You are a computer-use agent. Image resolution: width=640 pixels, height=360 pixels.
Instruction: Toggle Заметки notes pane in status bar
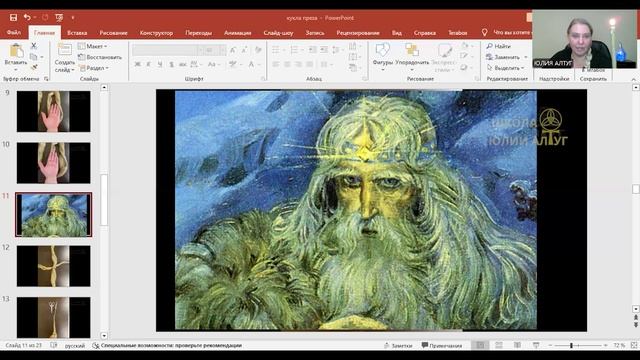[x=398, y=345]
